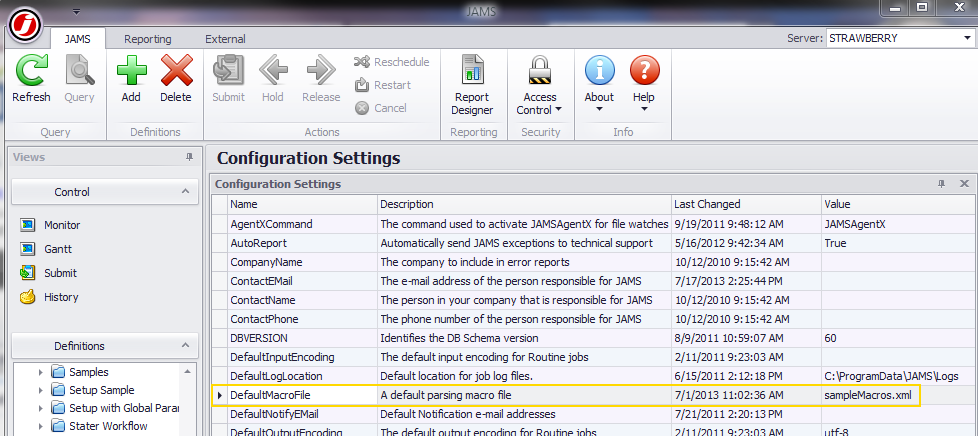Click the Submit clipboard icon
The width and height of the screenshot is (978, 436).
[x=228, y=70]
